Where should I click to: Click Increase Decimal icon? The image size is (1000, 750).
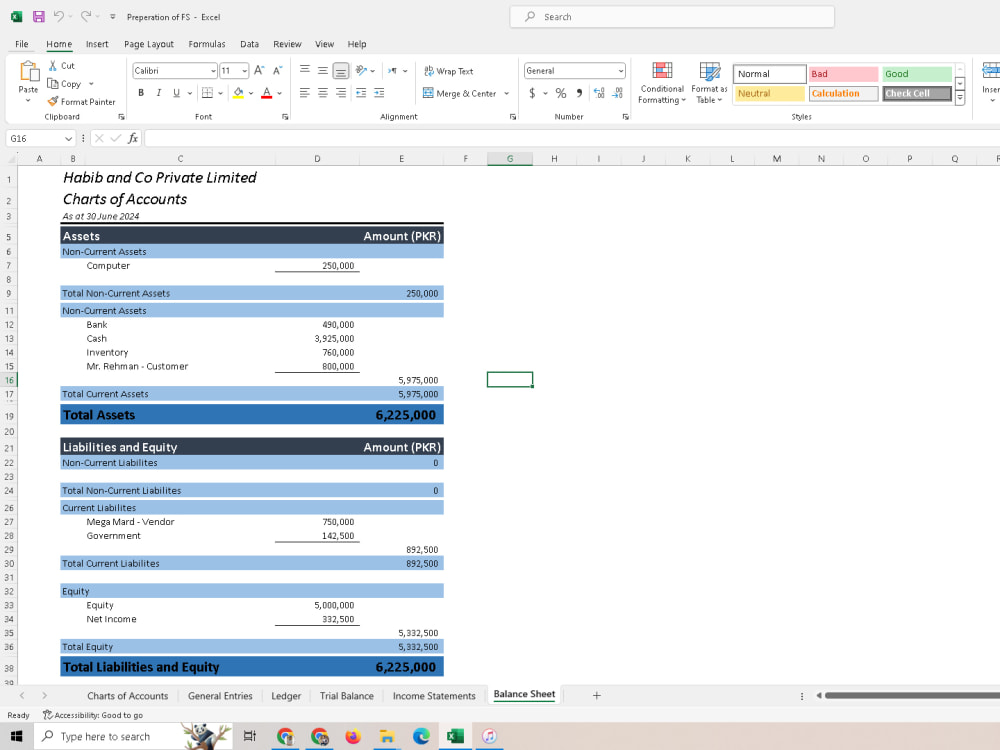coord(599,93)
